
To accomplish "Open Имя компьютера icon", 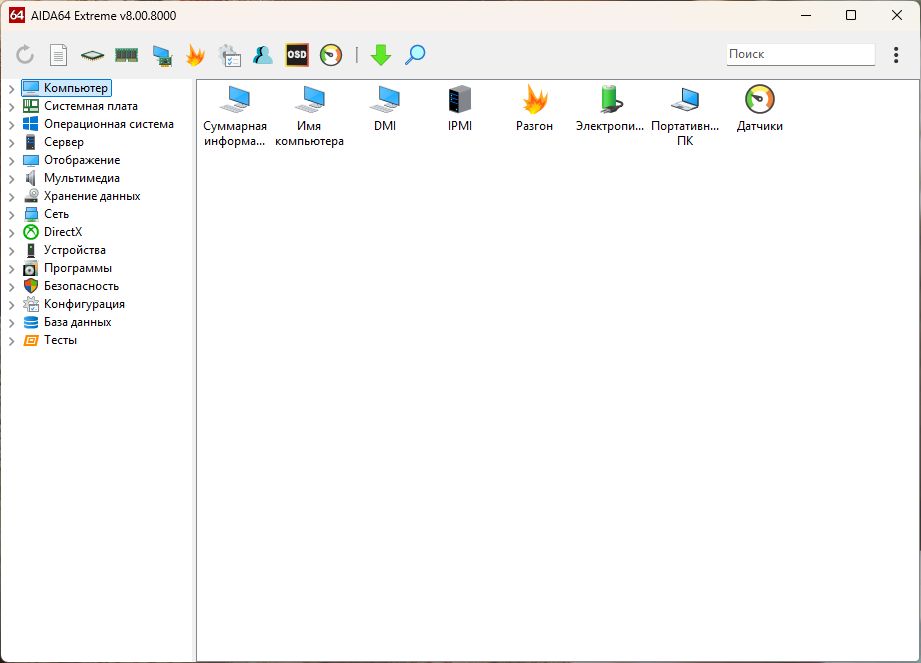I will point(310,116).
